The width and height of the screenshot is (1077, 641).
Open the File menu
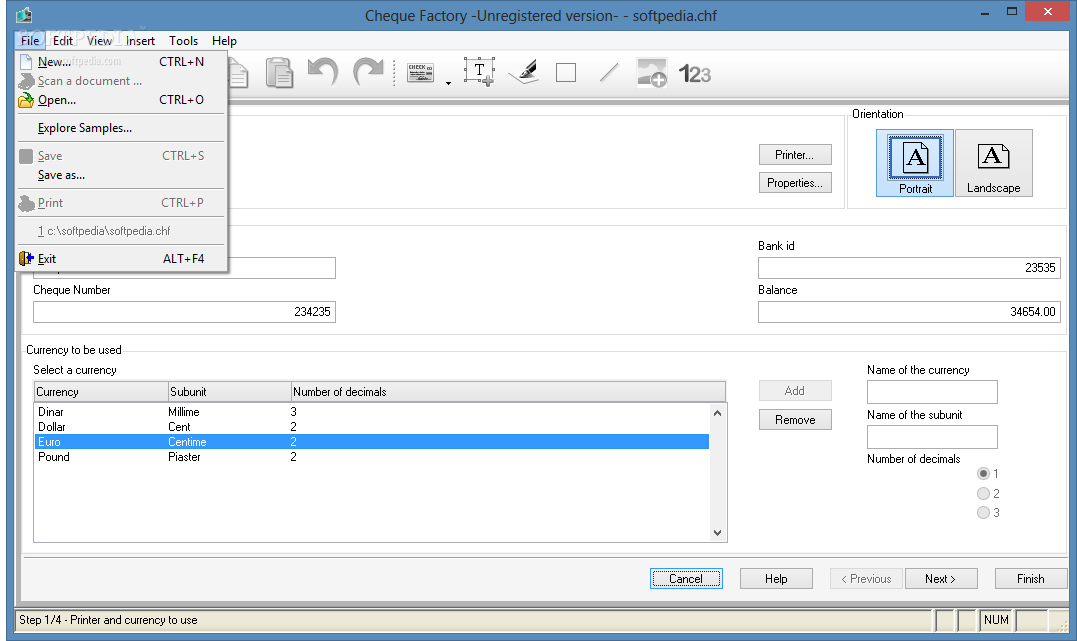click(x=30, y=41)
